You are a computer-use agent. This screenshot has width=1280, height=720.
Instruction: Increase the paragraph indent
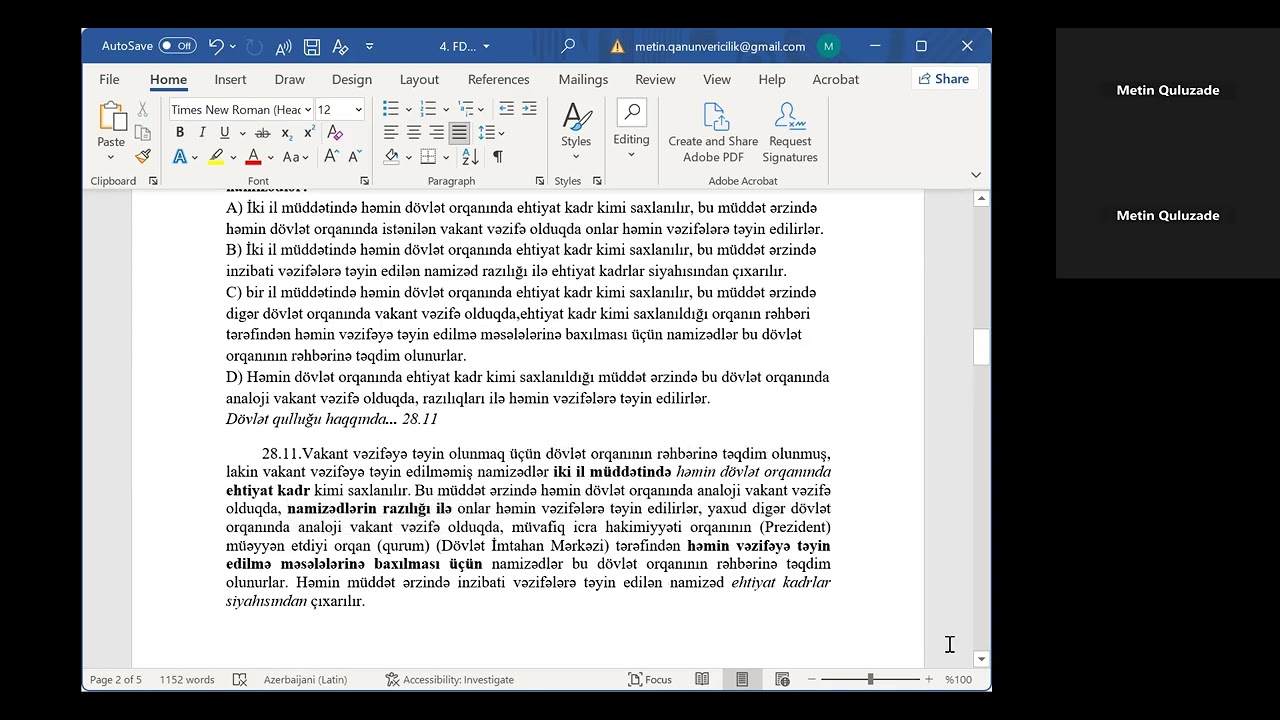tap(528, 109)
